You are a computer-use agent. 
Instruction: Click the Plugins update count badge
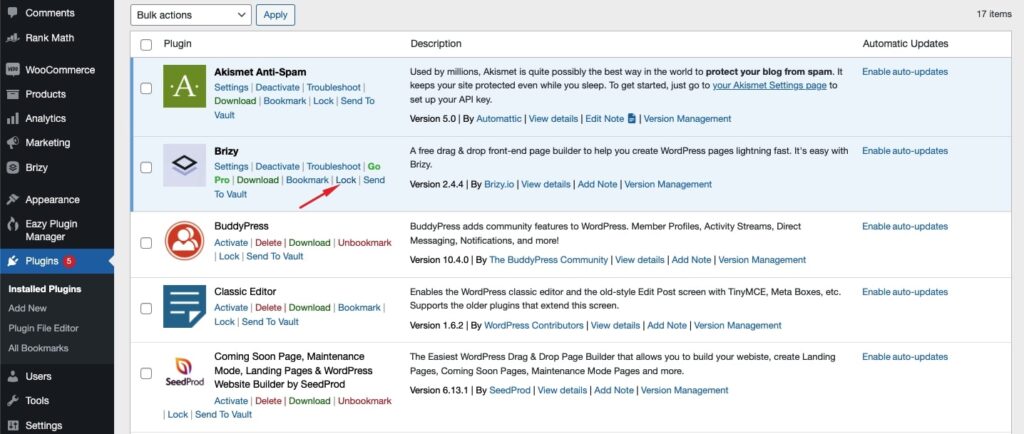click(x=69, y=261)
